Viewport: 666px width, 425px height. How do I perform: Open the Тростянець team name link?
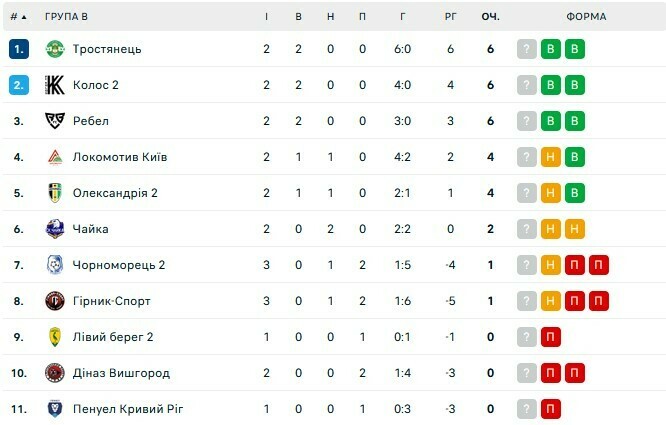107,49
